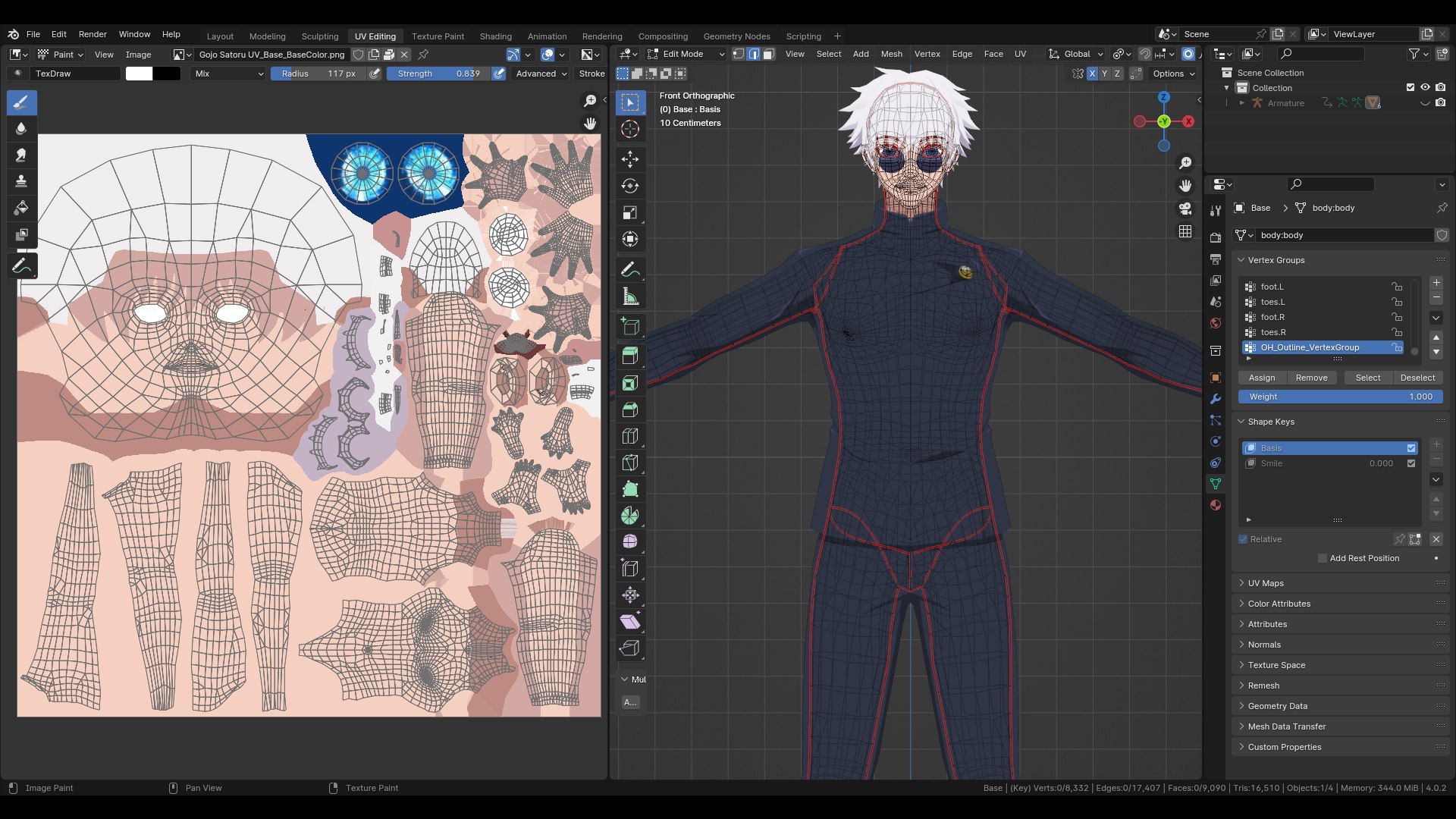Activate the Move tool in viewport

(x=630, y=159)
